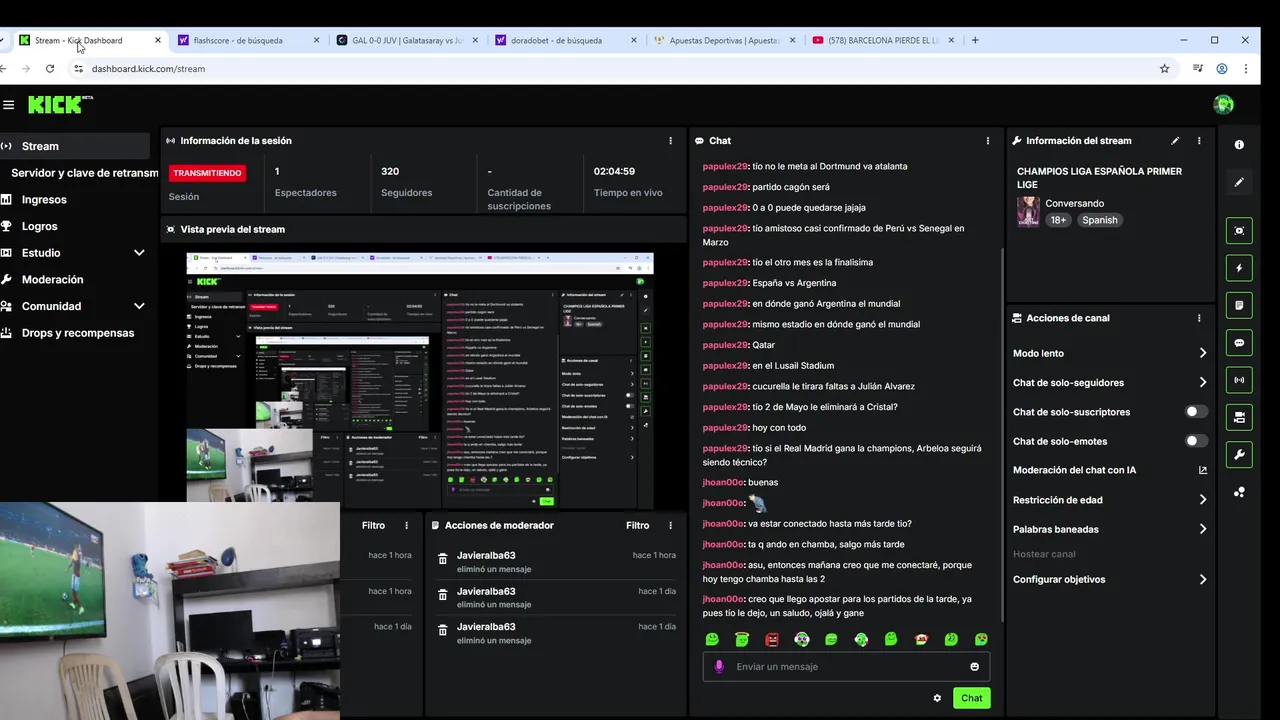Send message with the green Chat button

click(x=971, y=698)
